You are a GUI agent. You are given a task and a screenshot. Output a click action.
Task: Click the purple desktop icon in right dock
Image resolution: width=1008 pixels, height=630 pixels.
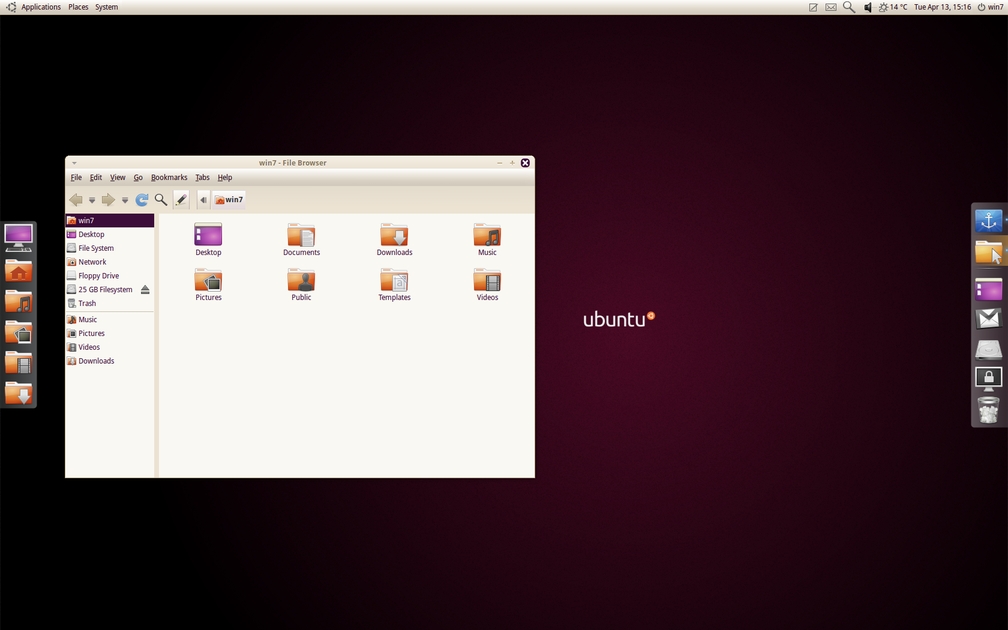[989, 289]
